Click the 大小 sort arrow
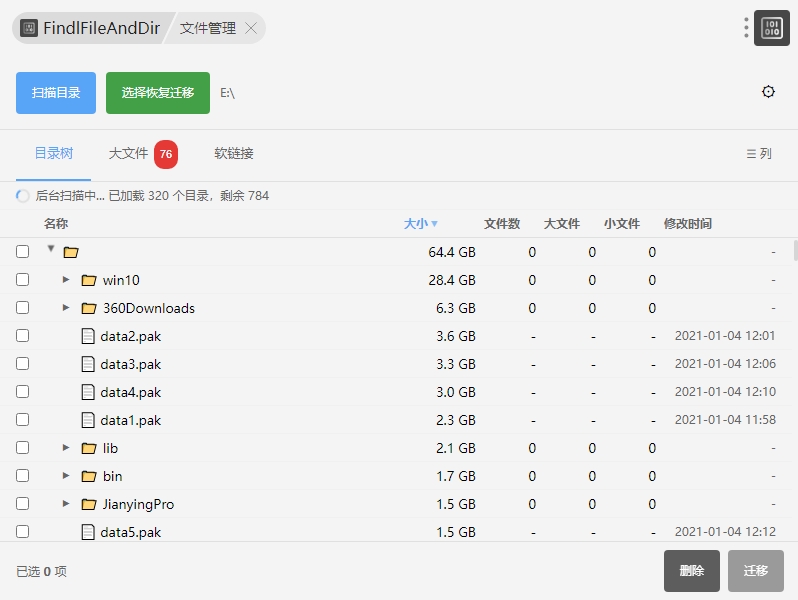Image resolution: width=798 pixels, height=600 pixels. [x=434, y=223]
